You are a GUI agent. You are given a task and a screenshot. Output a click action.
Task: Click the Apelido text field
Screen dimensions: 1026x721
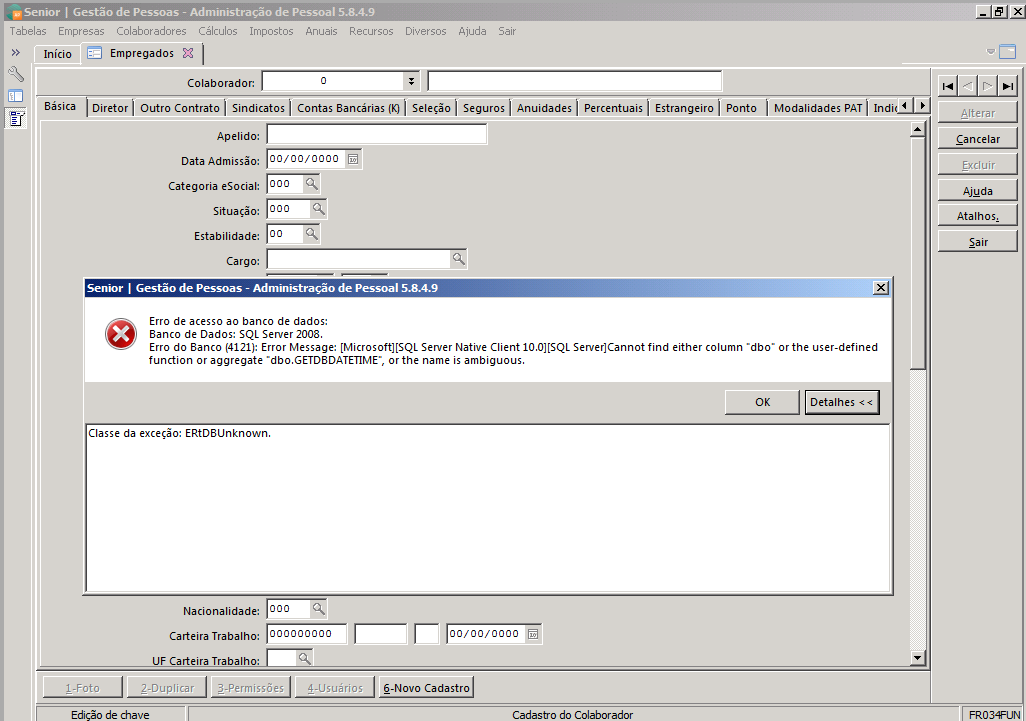pyautogui.click(x=376, y=135)
